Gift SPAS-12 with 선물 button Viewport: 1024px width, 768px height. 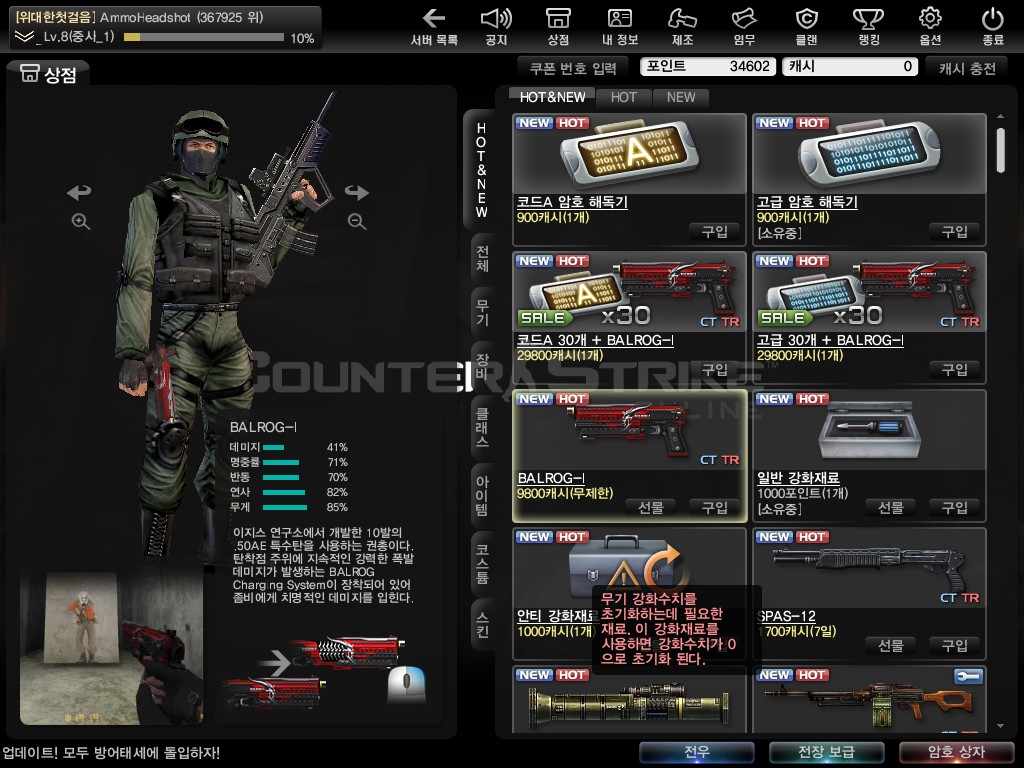pyautogui.click(x=890, y=646)
